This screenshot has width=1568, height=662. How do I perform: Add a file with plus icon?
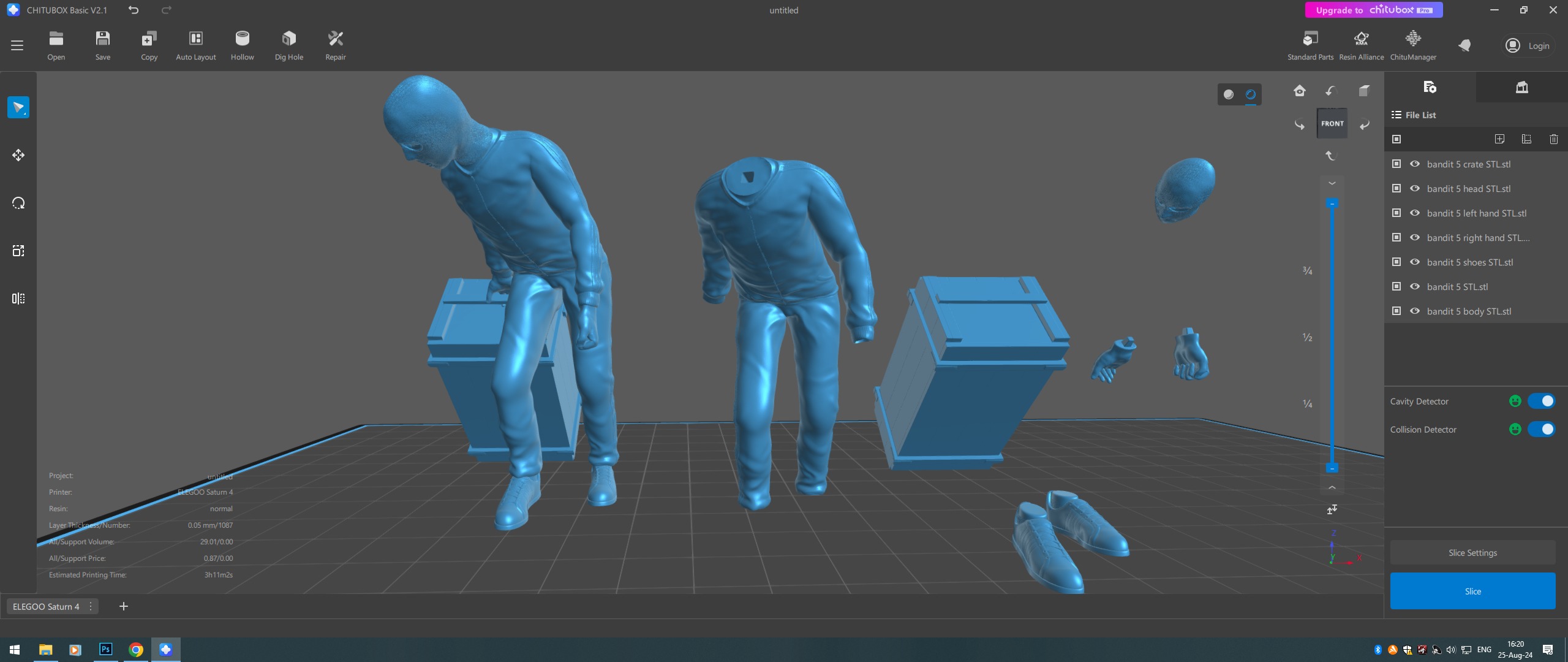[1499, 139]
